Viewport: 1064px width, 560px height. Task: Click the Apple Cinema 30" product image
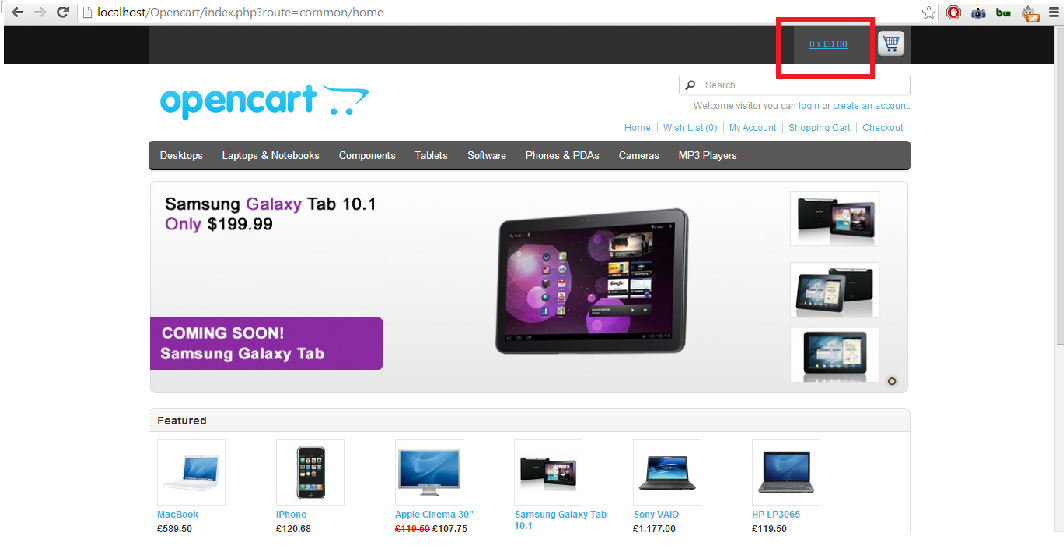point(429,472)
